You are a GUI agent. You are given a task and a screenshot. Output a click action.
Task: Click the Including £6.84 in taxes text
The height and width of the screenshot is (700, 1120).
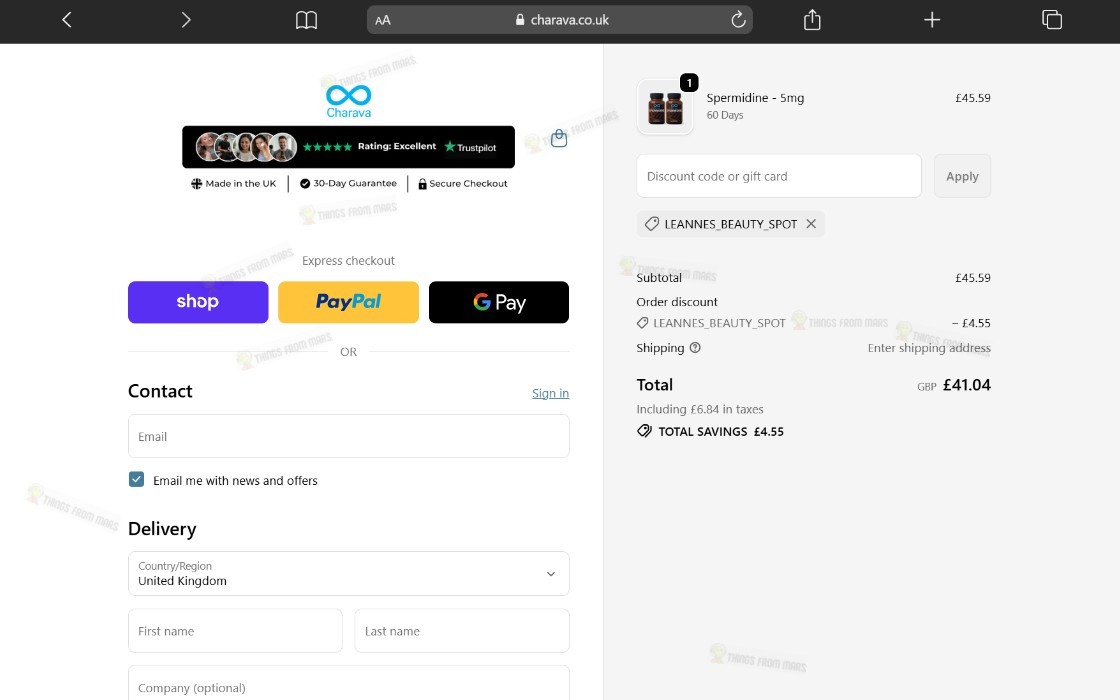coord(700,409)
